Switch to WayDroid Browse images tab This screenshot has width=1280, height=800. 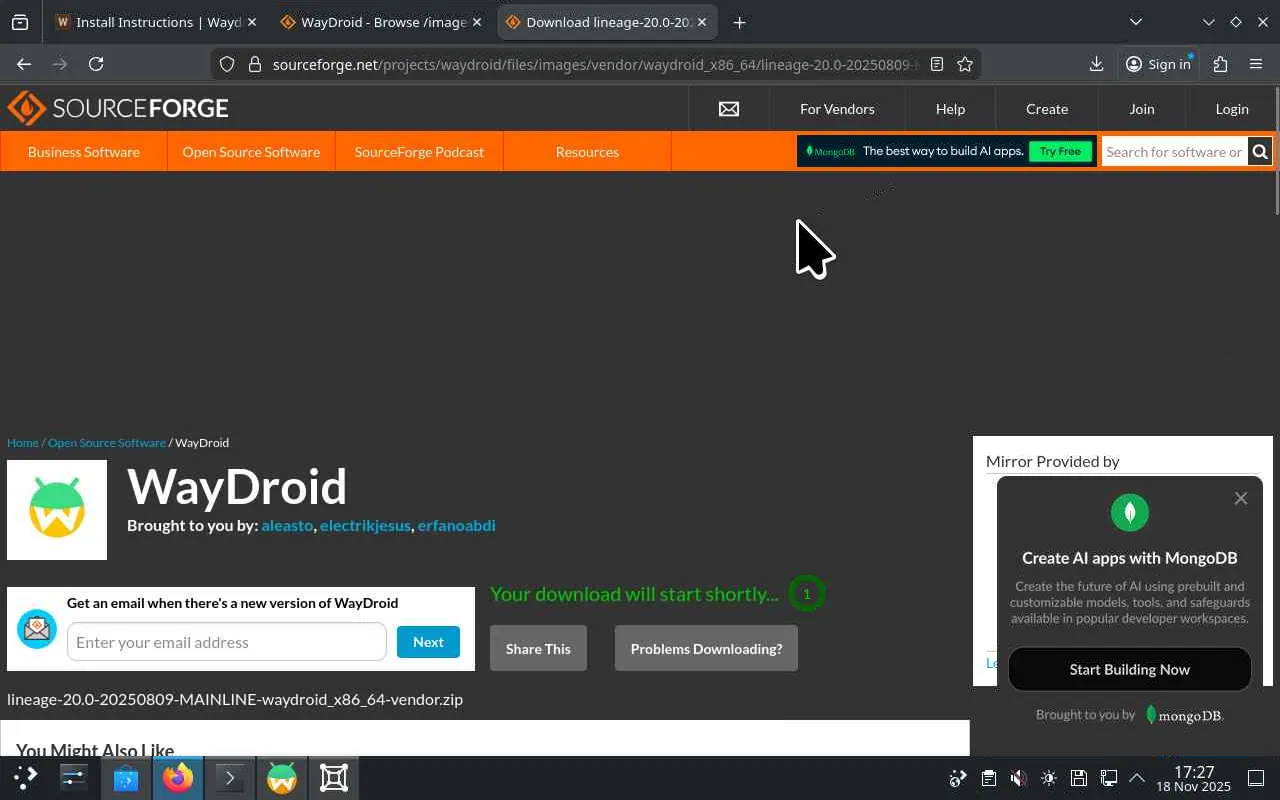tap(381, 22)
